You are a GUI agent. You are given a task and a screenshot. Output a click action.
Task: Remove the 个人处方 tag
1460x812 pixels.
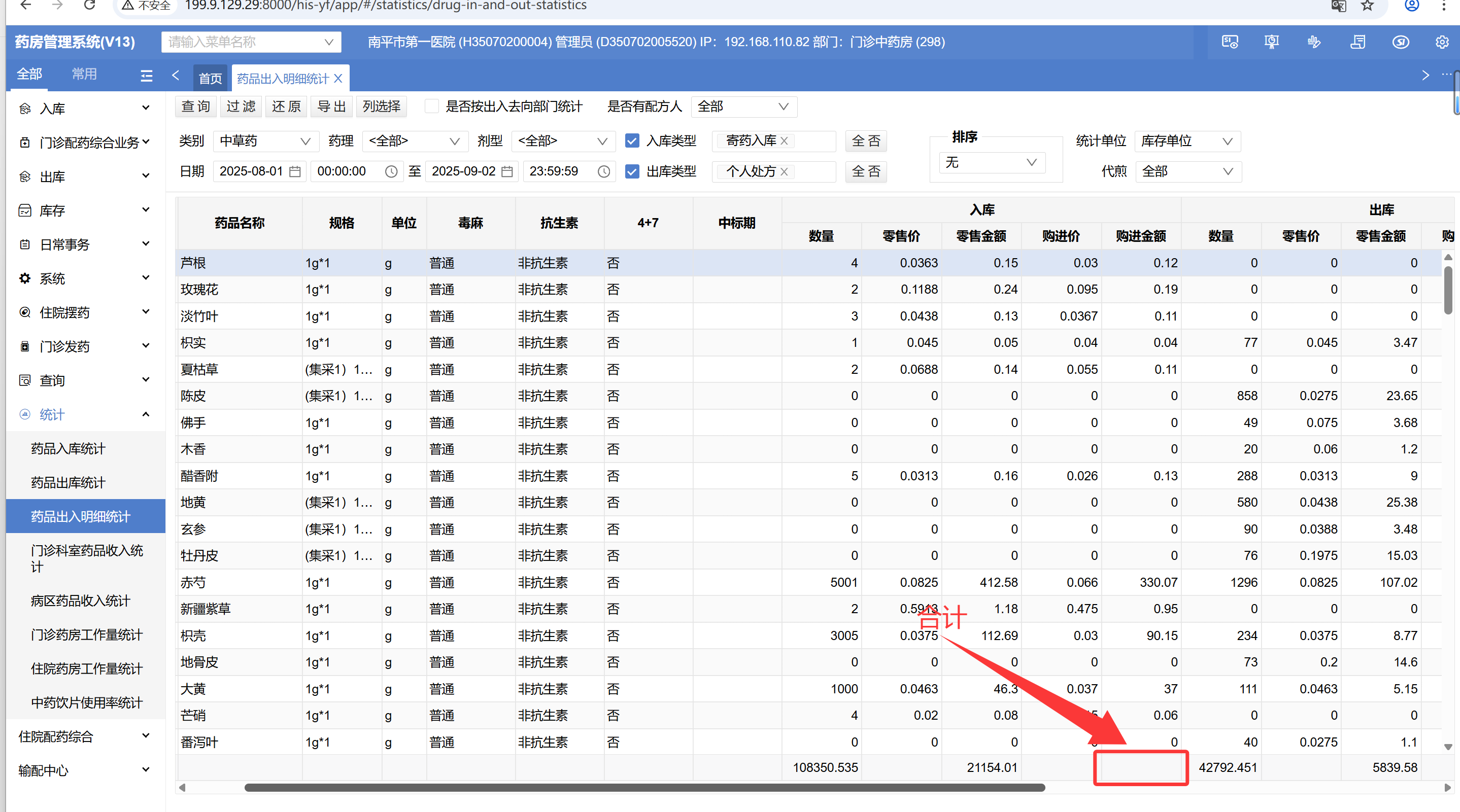coord(785,172)
